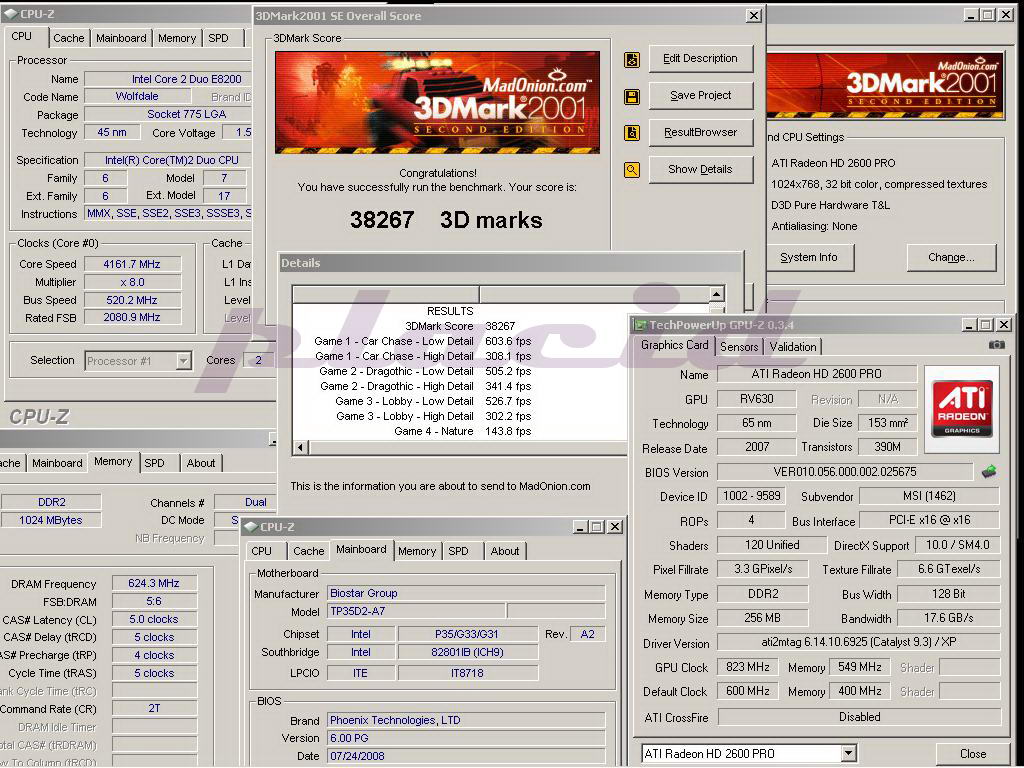Click the Show Details button
Viewport: 1024px width, 768px height.
click(x=701, y=169)
